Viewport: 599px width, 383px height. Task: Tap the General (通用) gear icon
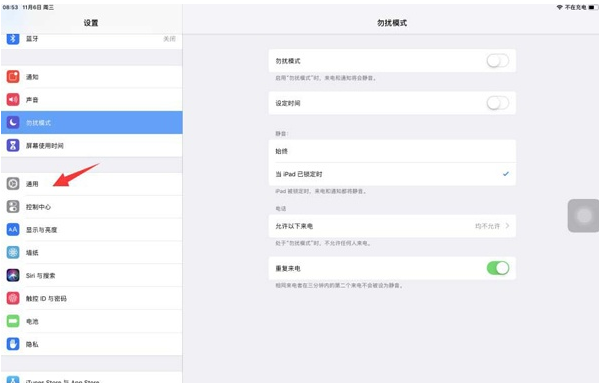pos(13,184)
